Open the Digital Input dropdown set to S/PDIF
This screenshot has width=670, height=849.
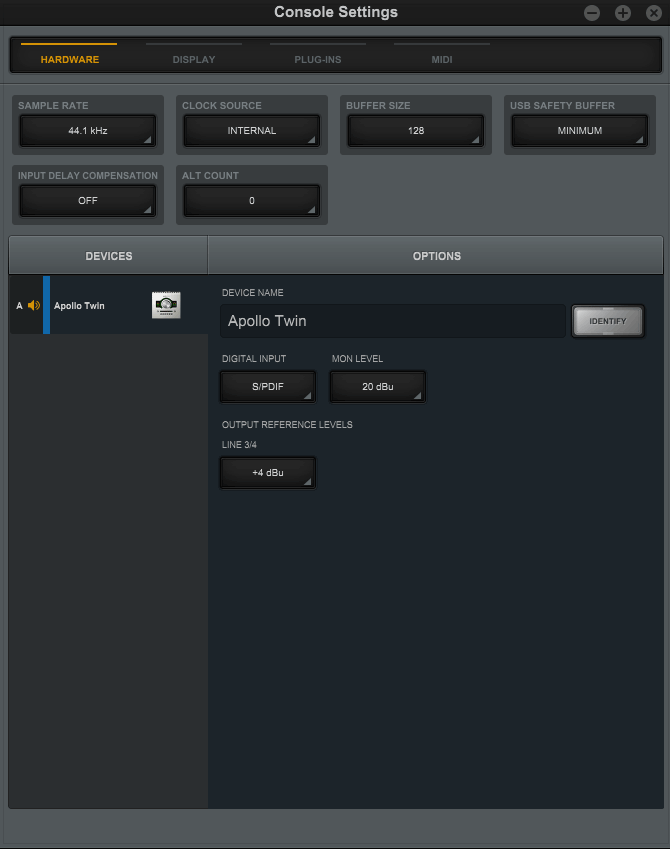coord(268,387)
